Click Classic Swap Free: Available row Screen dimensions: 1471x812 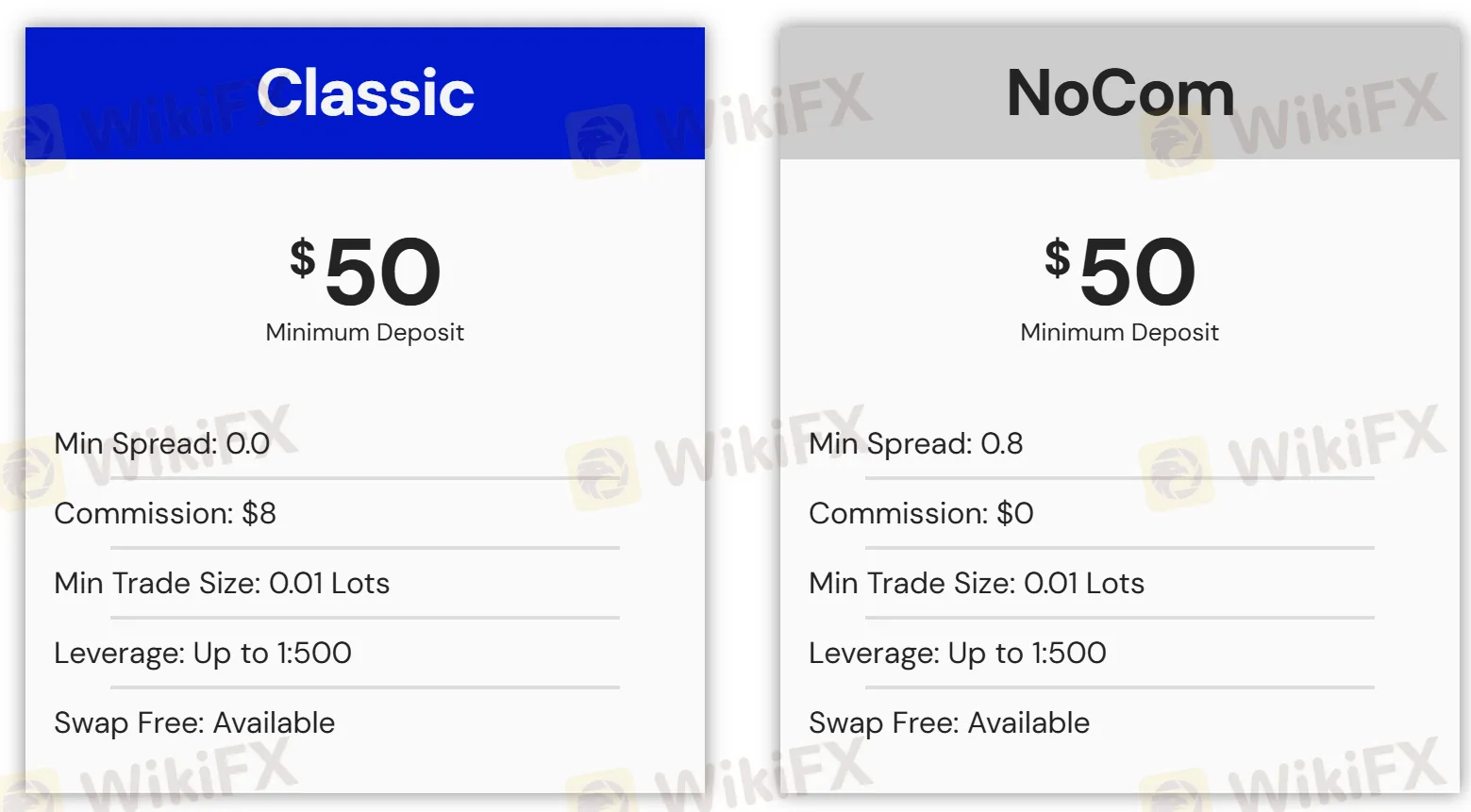(x=194, y=722)
